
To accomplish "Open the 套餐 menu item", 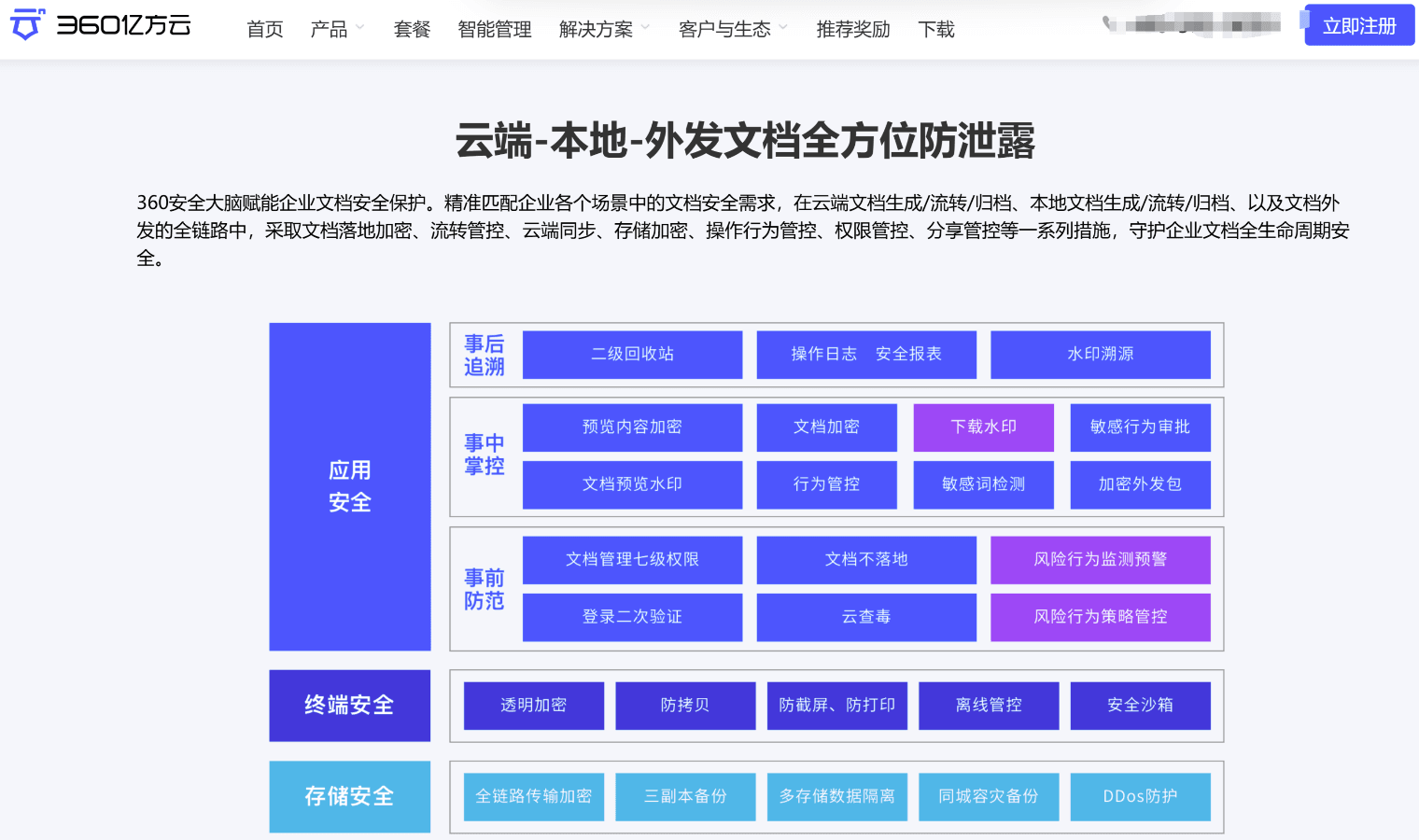I will pyautogui.click(x=412, y=29).
